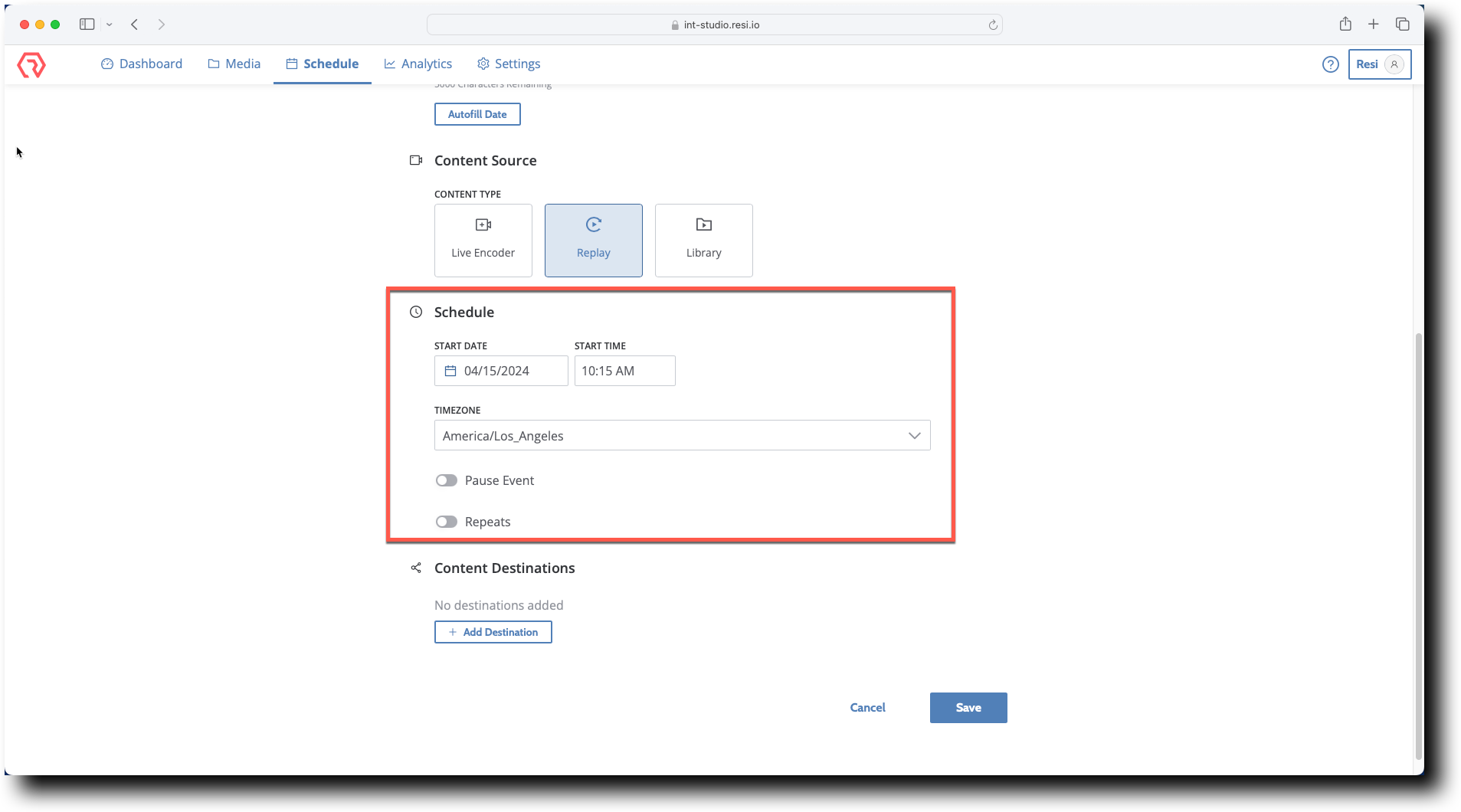
Task: Click the Start Time input field
Action: [624, 371]
